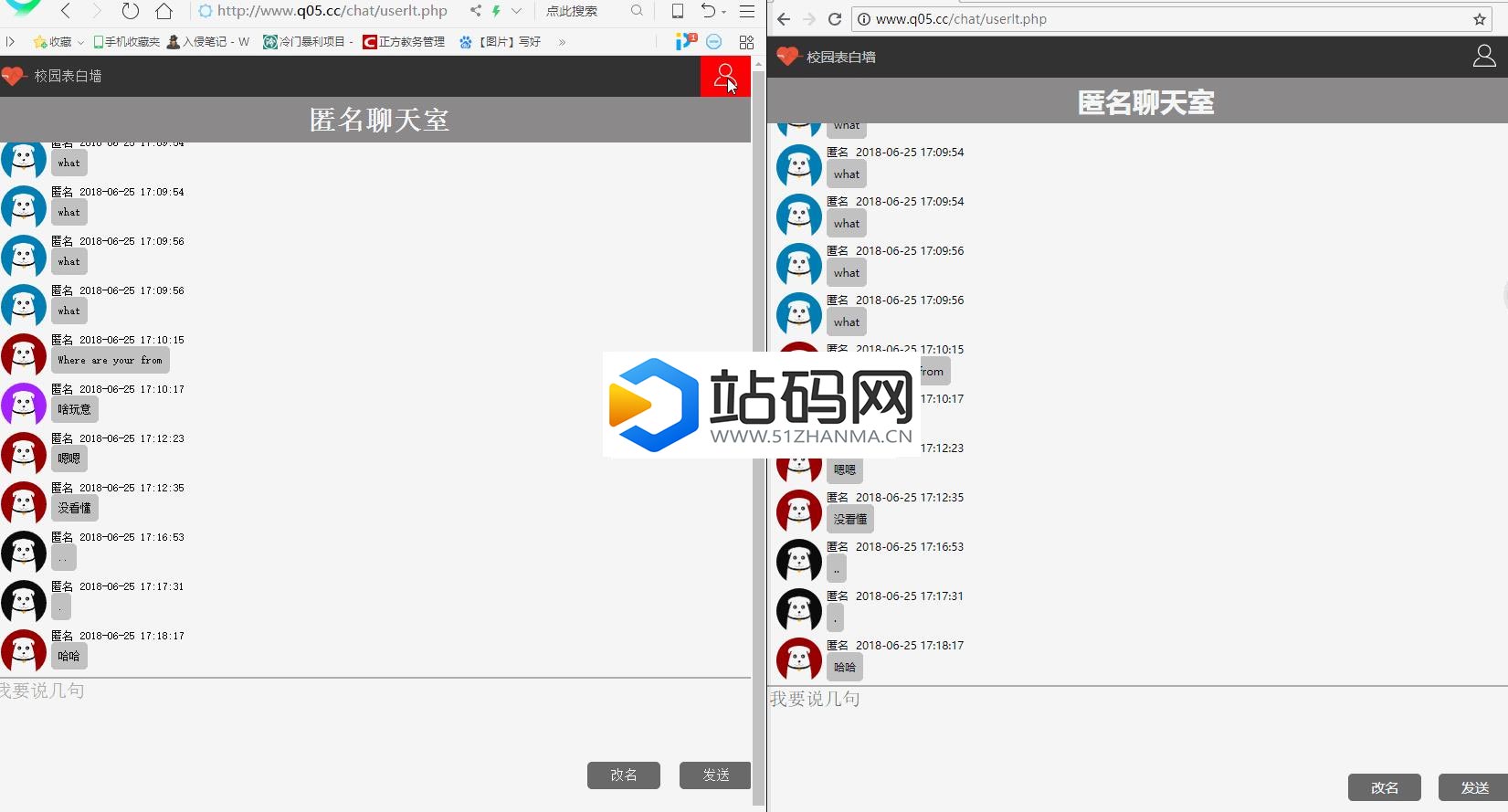The height and width of the screenshot is (812, 1508).
Task: Click the purple avatar in left chat
Action: click(24, 405)
